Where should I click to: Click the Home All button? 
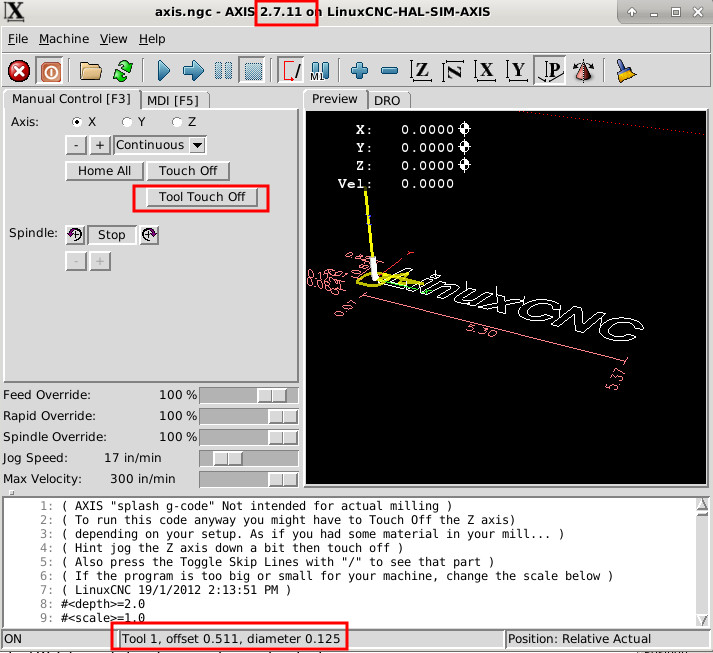pos(105,171)
